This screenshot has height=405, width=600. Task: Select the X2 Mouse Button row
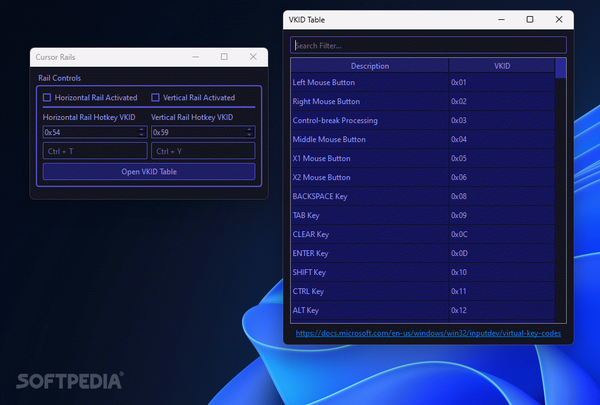click(x=423, y=177)
